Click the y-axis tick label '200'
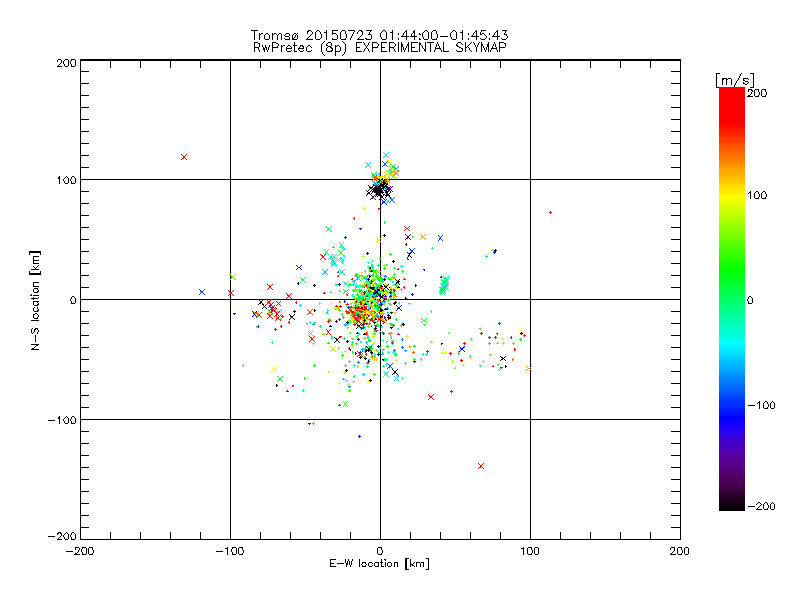Viewport: 800px width, 600px height. click(x=66, y=63)
